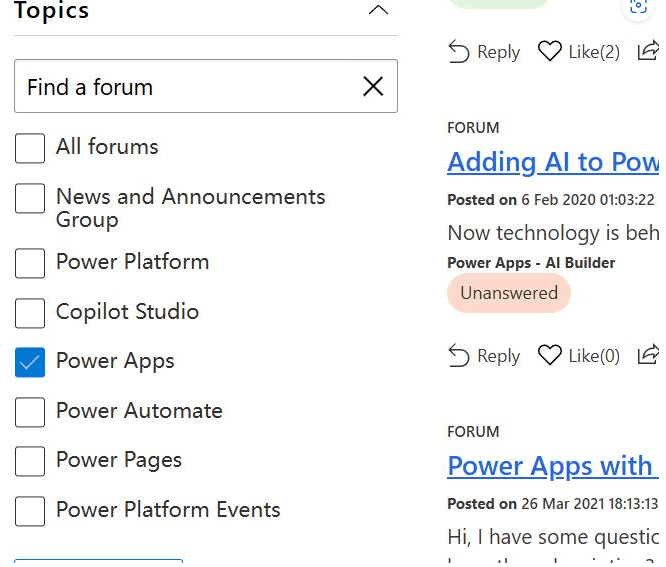
Task: Click the Posted on 26 Mar 2021 timestamp
Action: [553, 504]
